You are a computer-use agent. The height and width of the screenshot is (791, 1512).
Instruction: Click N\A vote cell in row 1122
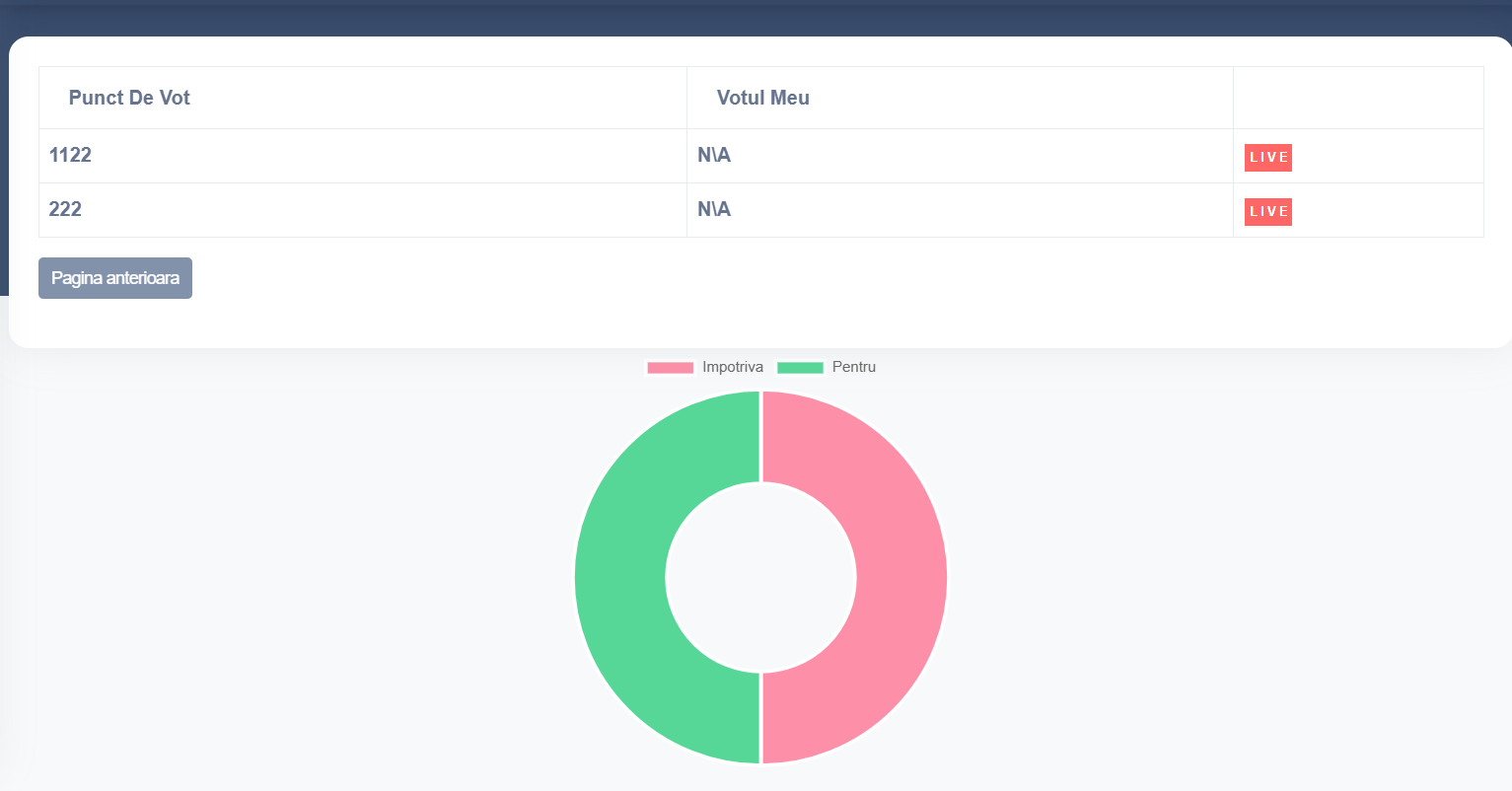[x=960, y=156]
